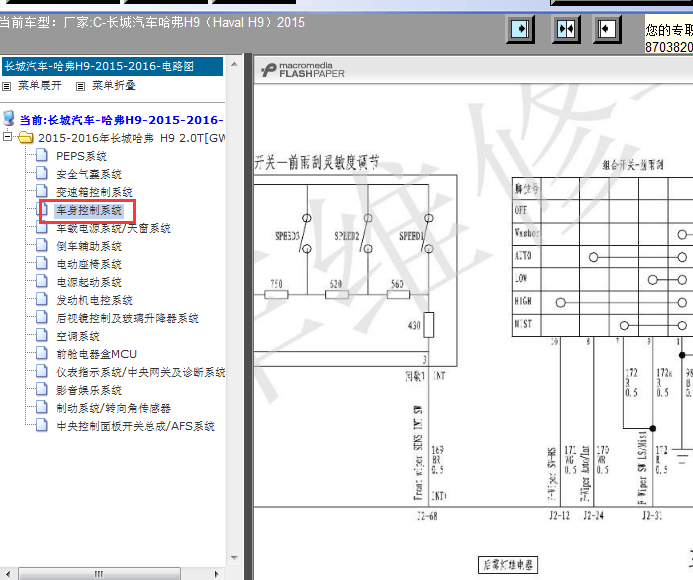Click page icon next to 倒车辅助系统
Image resolution: width=693 pixels, height=580 pixels.
[42, 245]
